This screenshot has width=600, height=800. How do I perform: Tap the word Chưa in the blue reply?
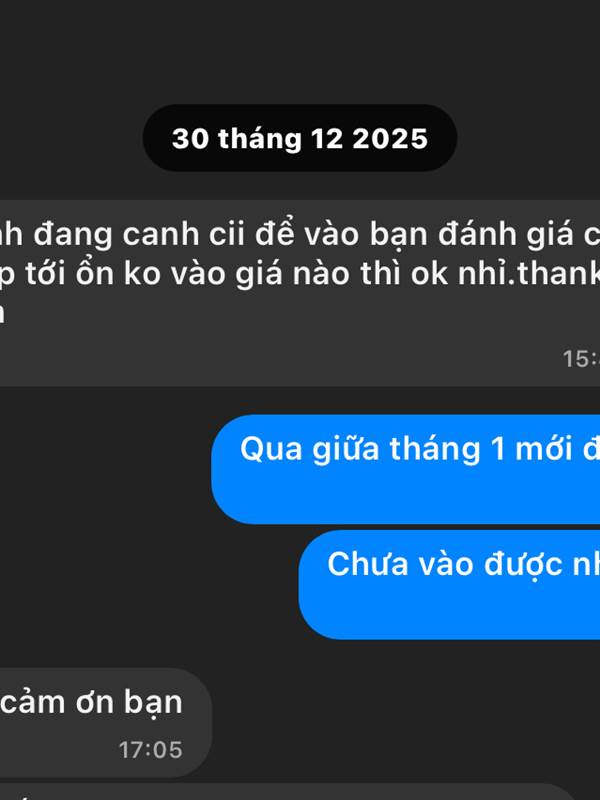(367, 564)
